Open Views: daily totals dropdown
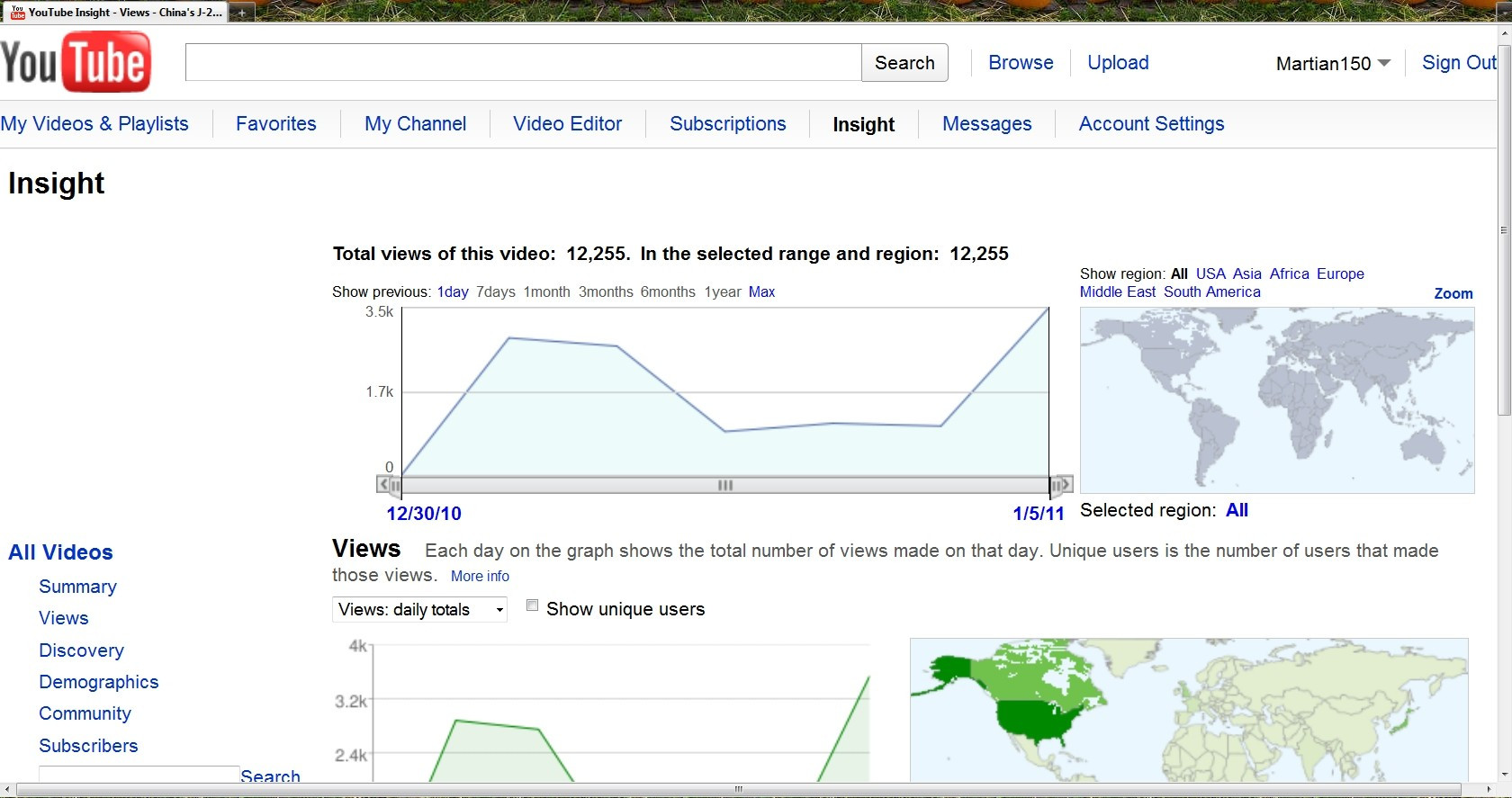Viewport: 1512px width, 798px height. [419, 609]
